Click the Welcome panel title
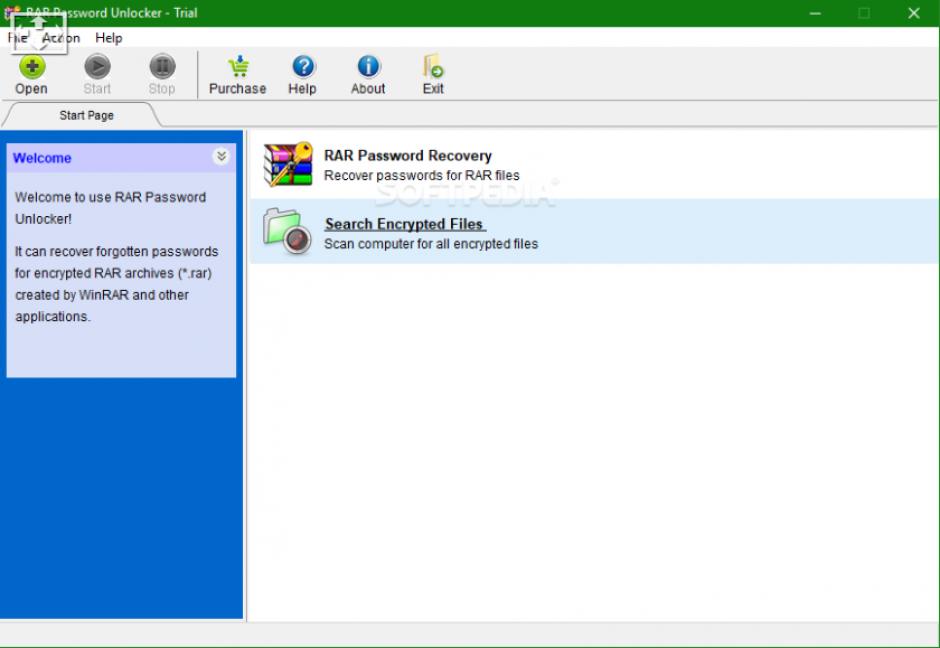Screen dimensions: 940x648 42,158
